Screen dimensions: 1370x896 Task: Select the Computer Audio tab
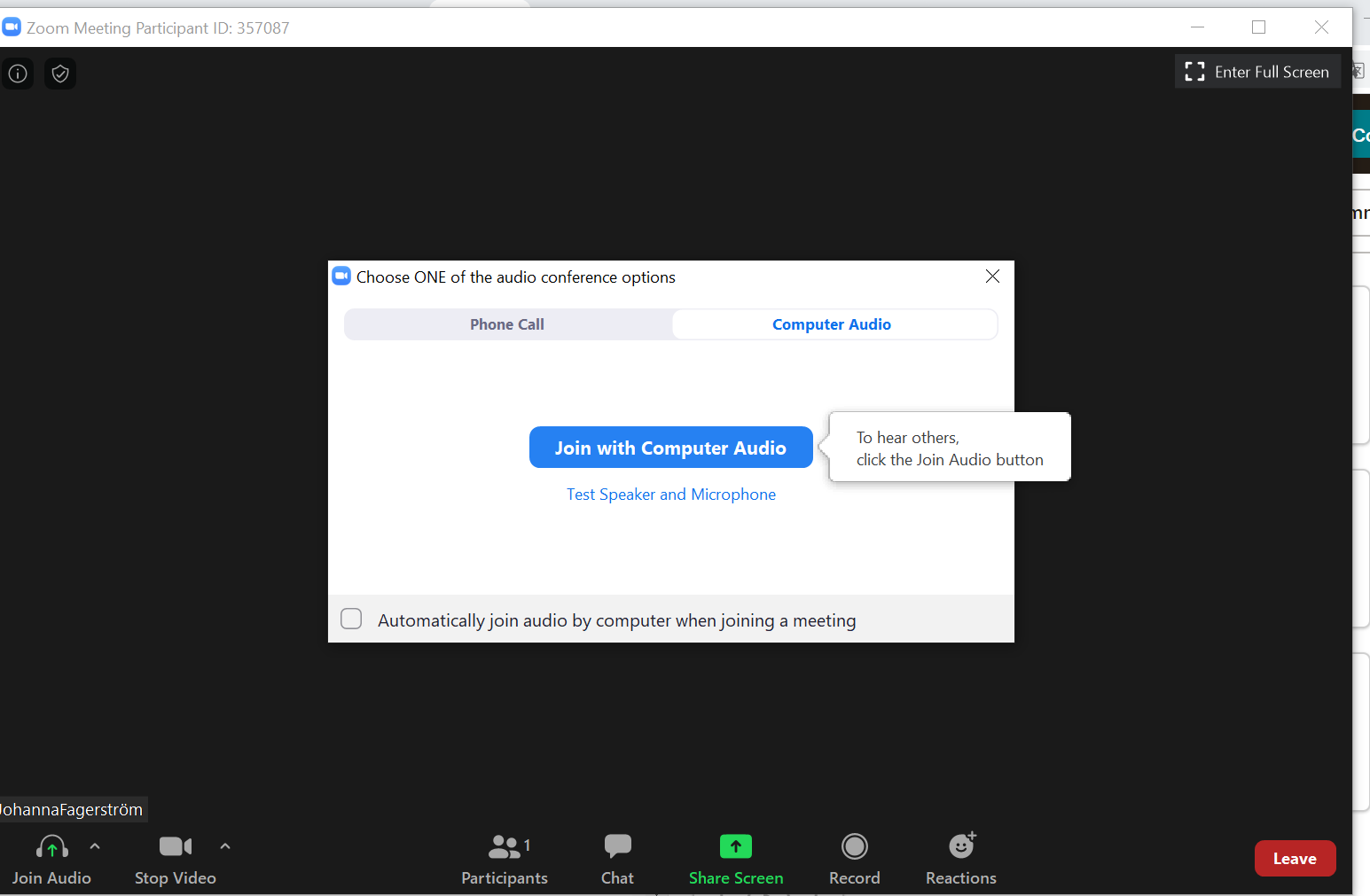click(832, 324)
